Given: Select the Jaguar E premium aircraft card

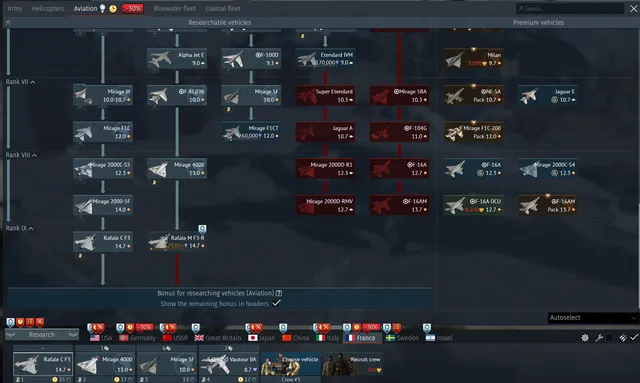Looking at the screenshot, I should pyautogui.click(x=548, y=95).
